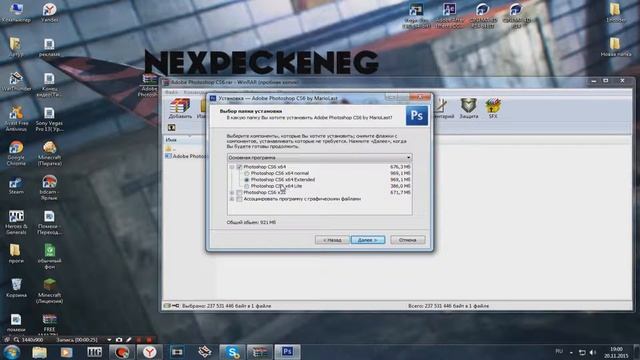Click the Bandicam screenshot camera icon
The image size is (640, 360).
coord(119,340)
